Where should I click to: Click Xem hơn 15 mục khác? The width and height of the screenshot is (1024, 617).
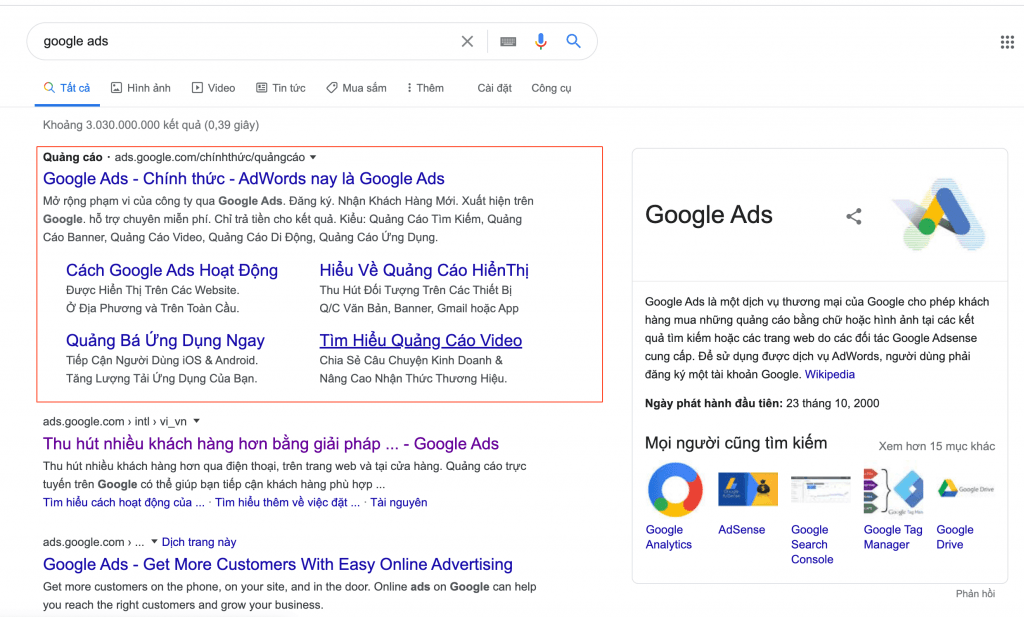click(936, 446)
